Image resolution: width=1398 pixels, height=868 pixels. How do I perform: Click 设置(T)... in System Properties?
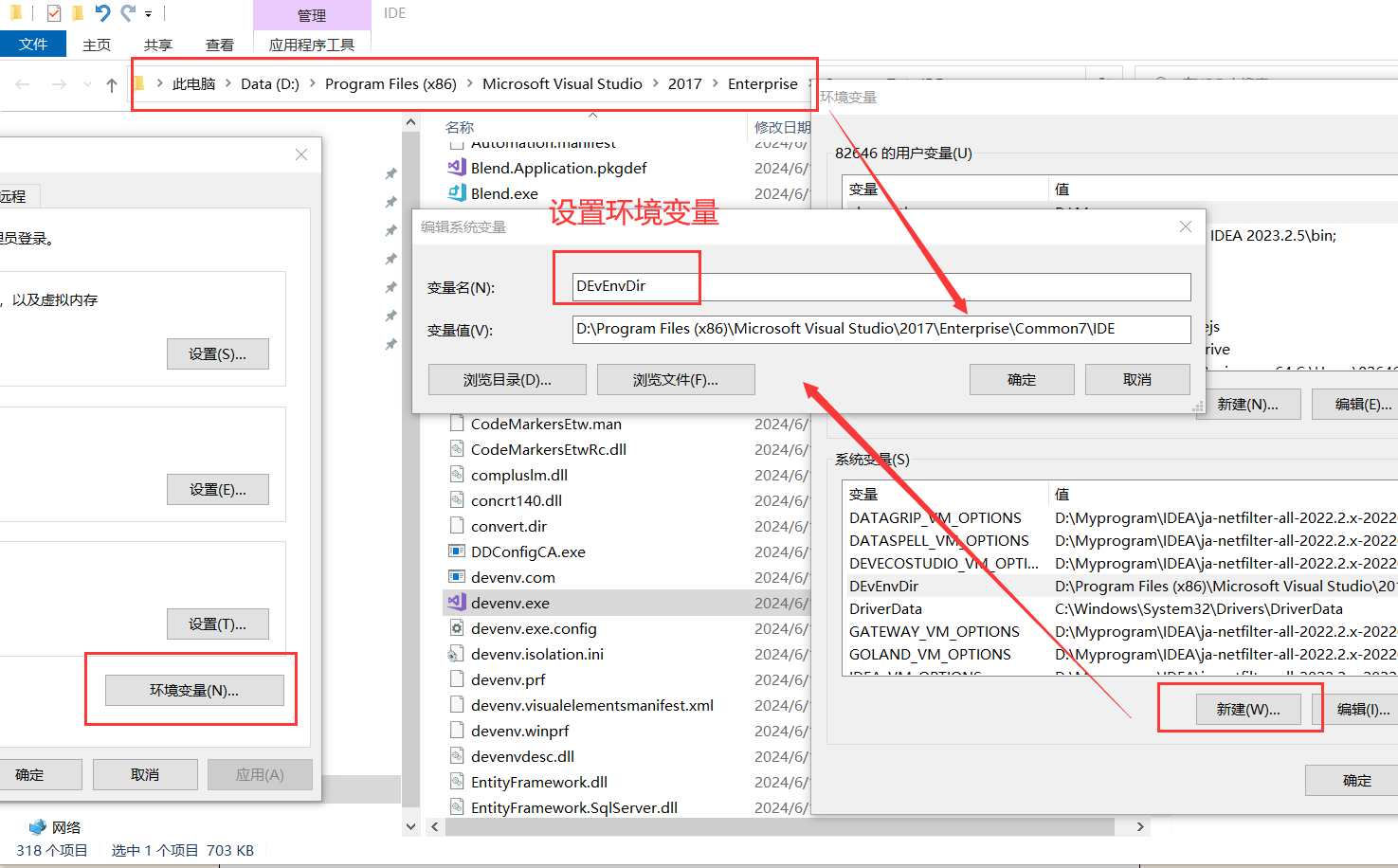tap(217, 624)
